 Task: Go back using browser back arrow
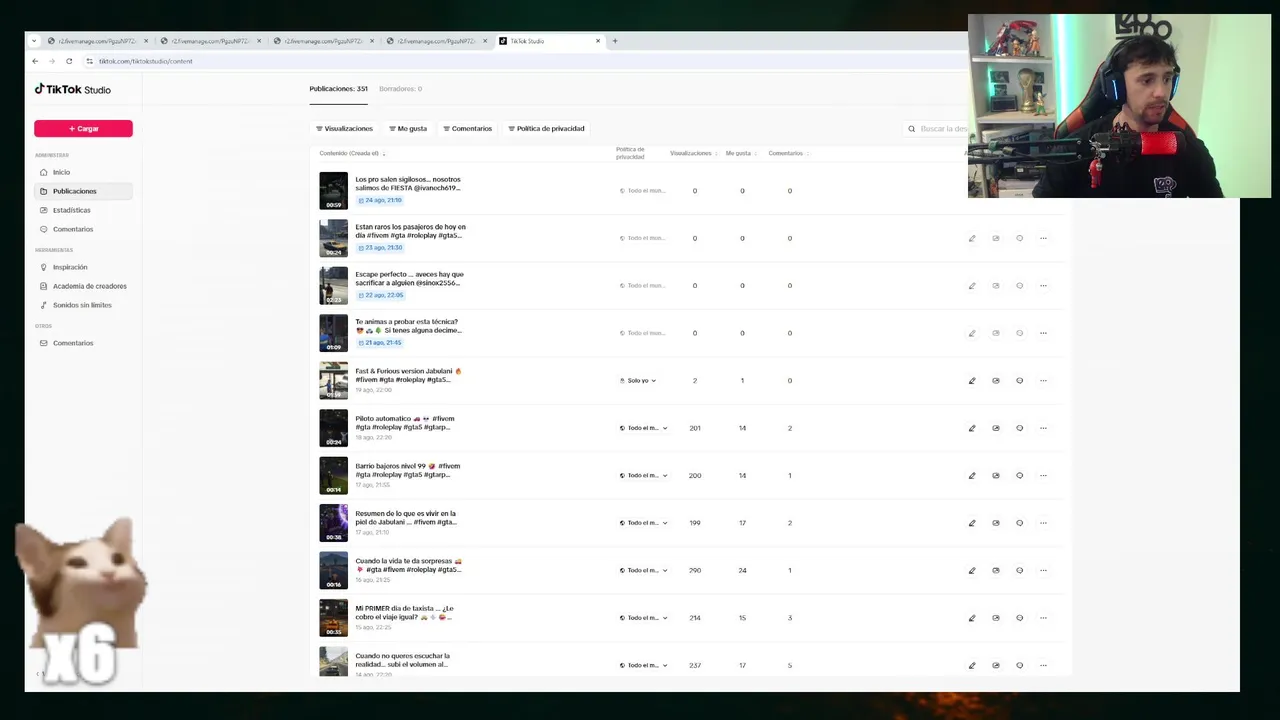(35, 61)
